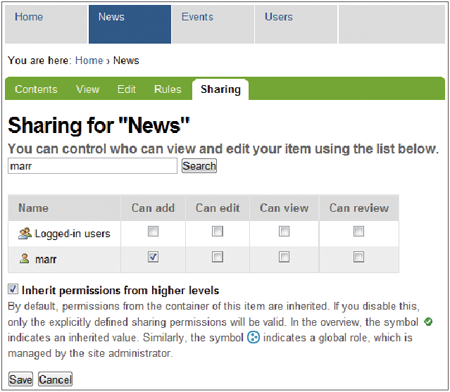The image size is (450, 392).
Task: Click the Logged-in users group icon
Action: click(x=25, y=233)
